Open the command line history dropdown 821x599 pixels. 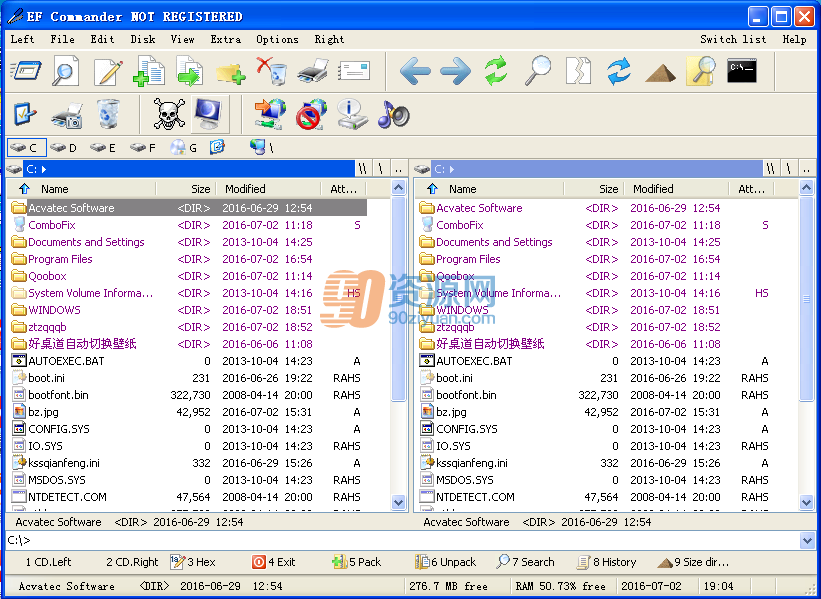pyautogui.click(x=807, y=540)
